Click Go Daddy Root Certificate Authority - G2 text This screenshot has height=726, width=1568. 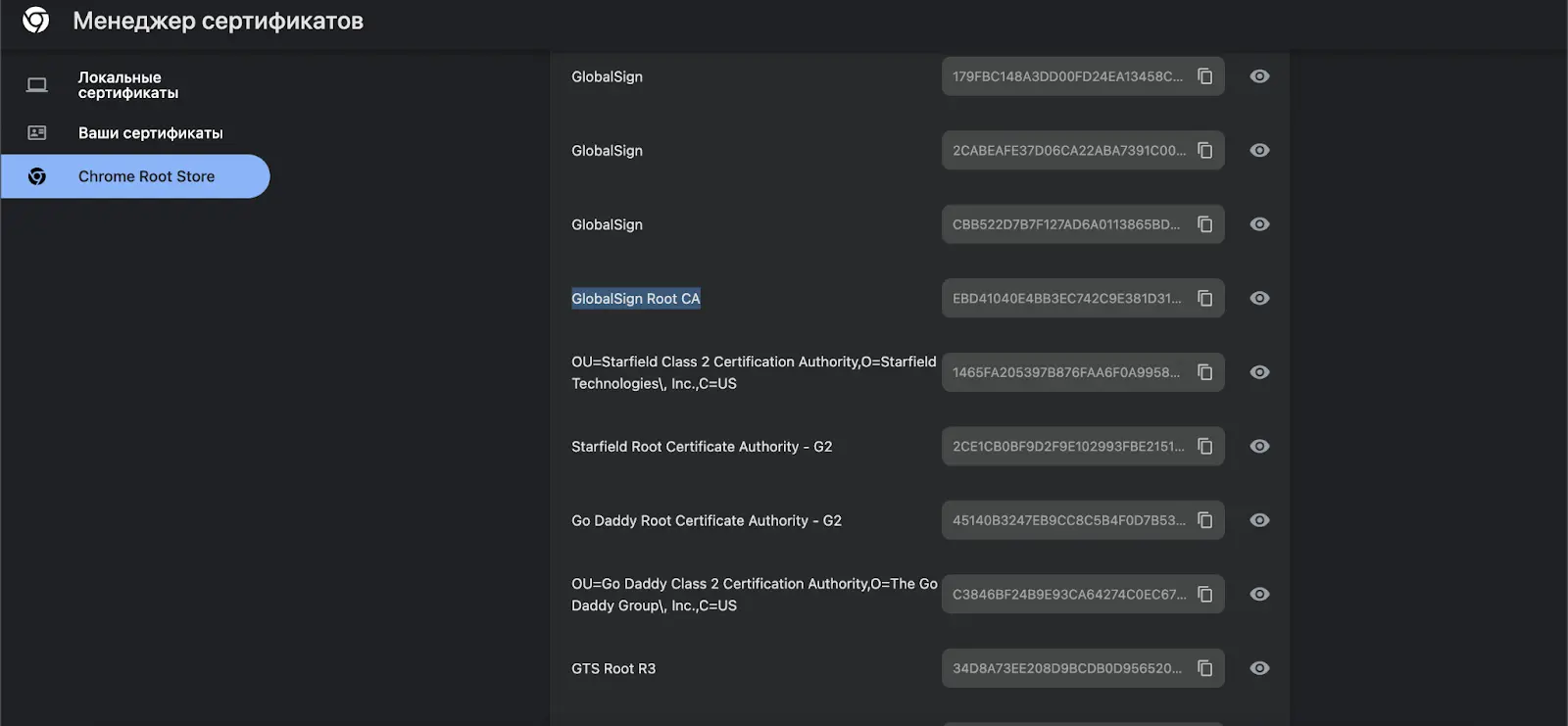(x=707, y=521)
